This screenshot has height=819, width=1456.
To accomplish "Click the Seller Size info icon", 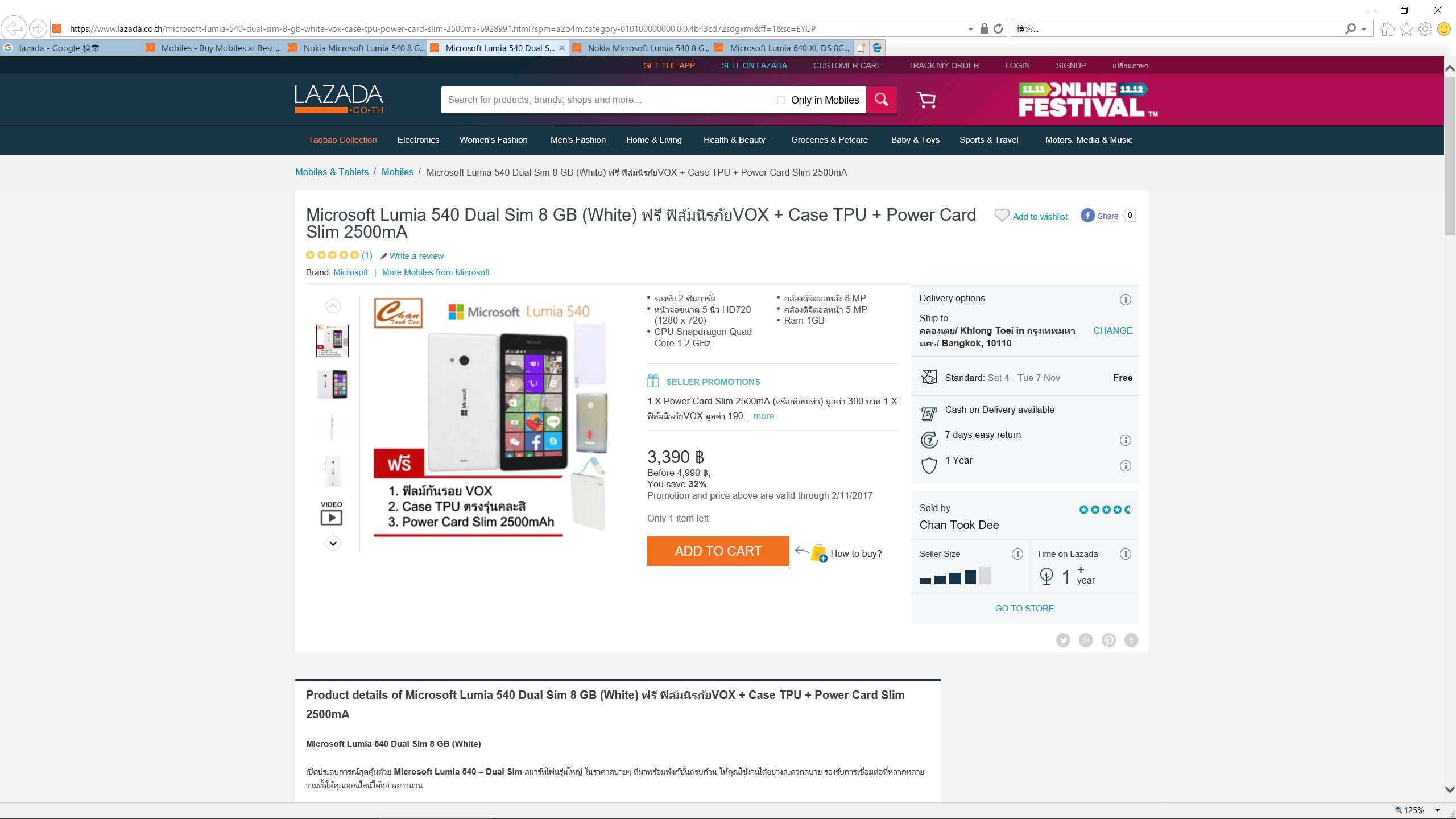I will click(1017, 554).
